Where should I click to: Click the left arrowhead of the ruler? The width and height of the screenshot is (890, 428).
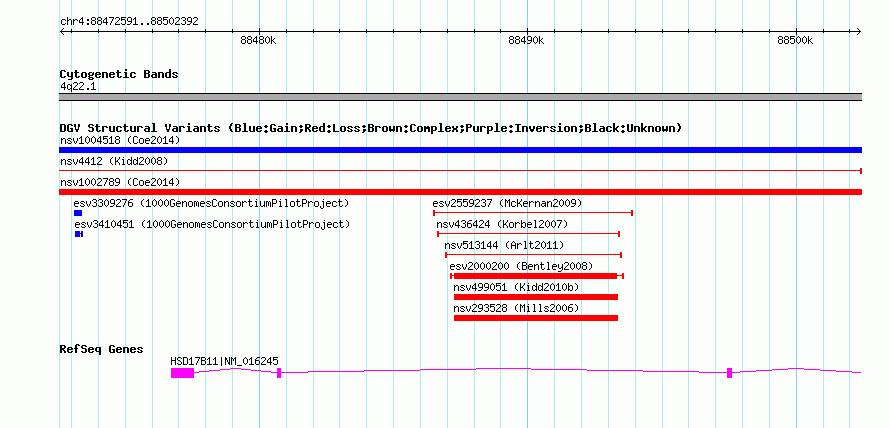(x=62, y=31)
